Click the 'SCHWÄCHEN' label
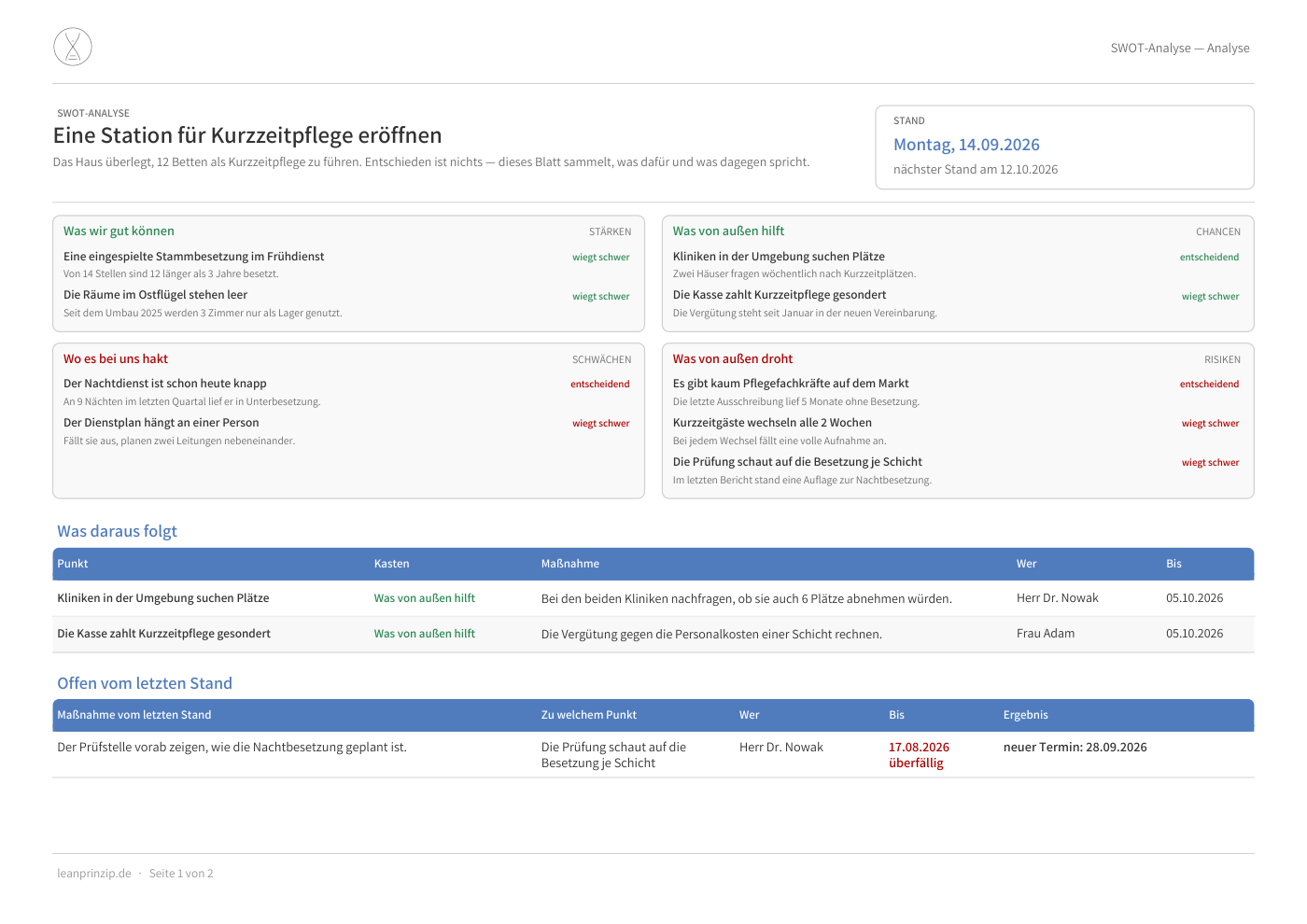The image size is (1307, 924). tap(601, 359)
